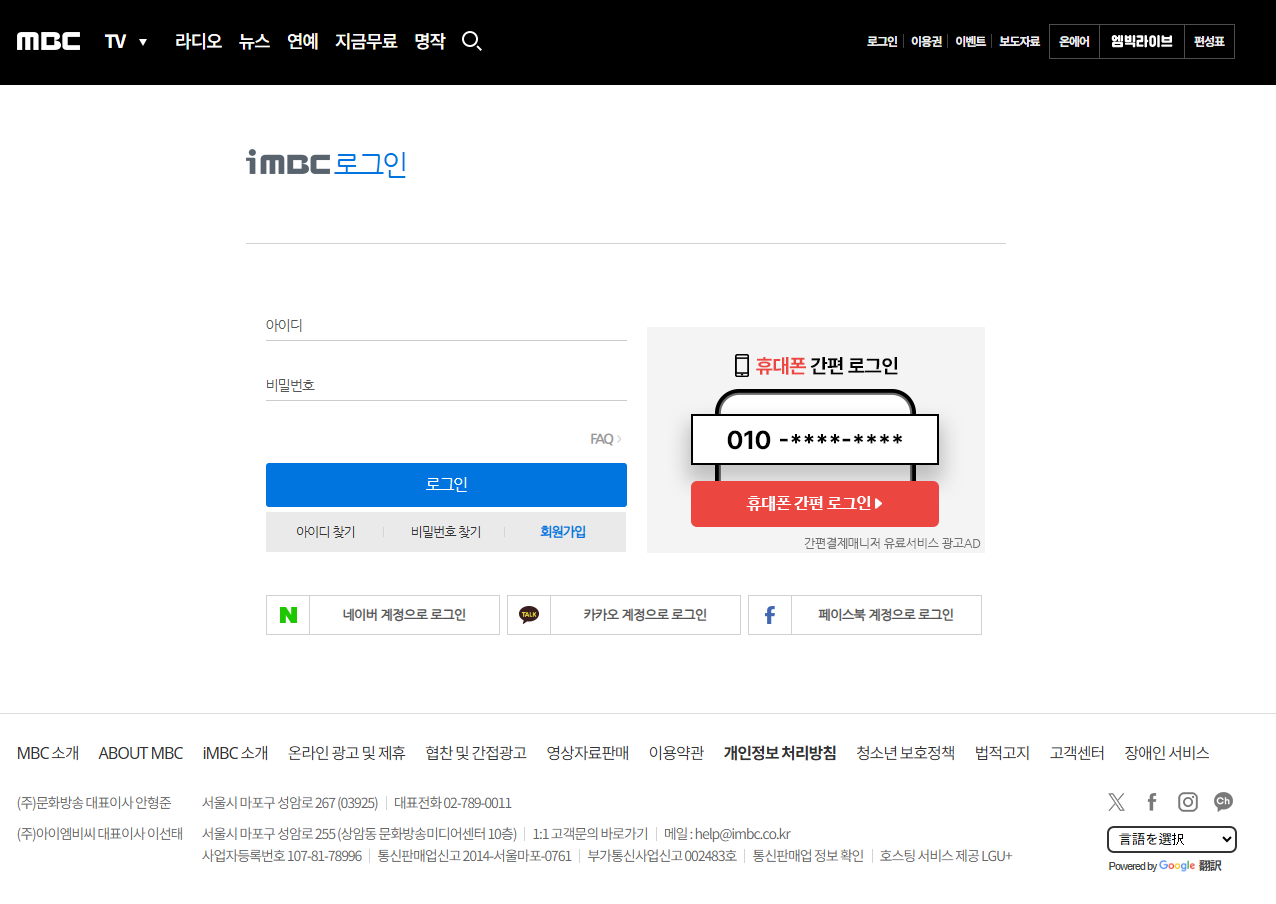This screenshot has height=904, width=1276.
Task: Open the X (Twitter) footer icon
Action: (x=1116, y=802)
